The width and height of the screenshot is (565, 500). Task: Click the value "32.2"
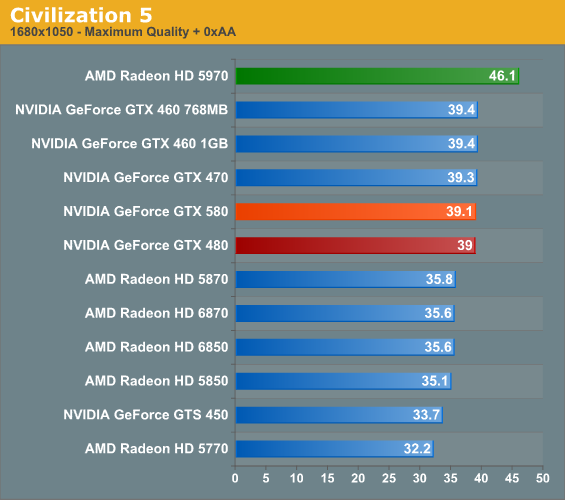point(417,448)
